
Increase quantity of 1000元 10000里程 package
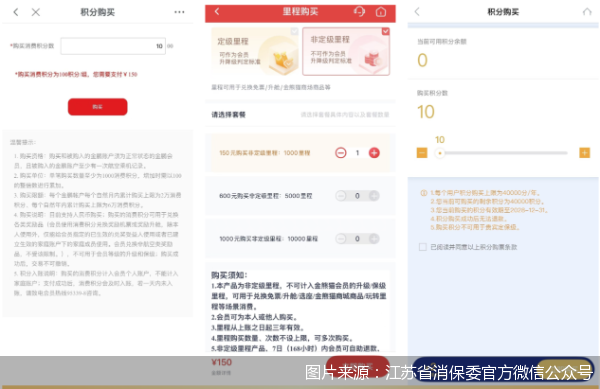click(374, 239)
